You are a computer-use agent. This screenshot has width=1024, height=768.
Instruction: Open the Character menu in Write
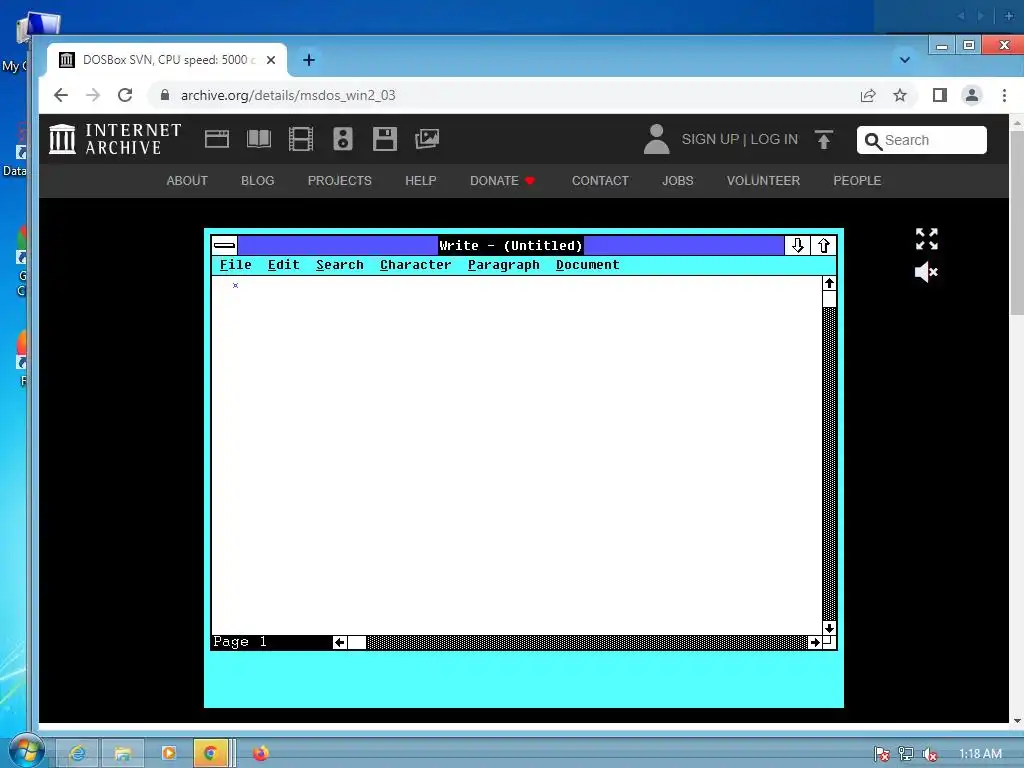click(415, 265)
